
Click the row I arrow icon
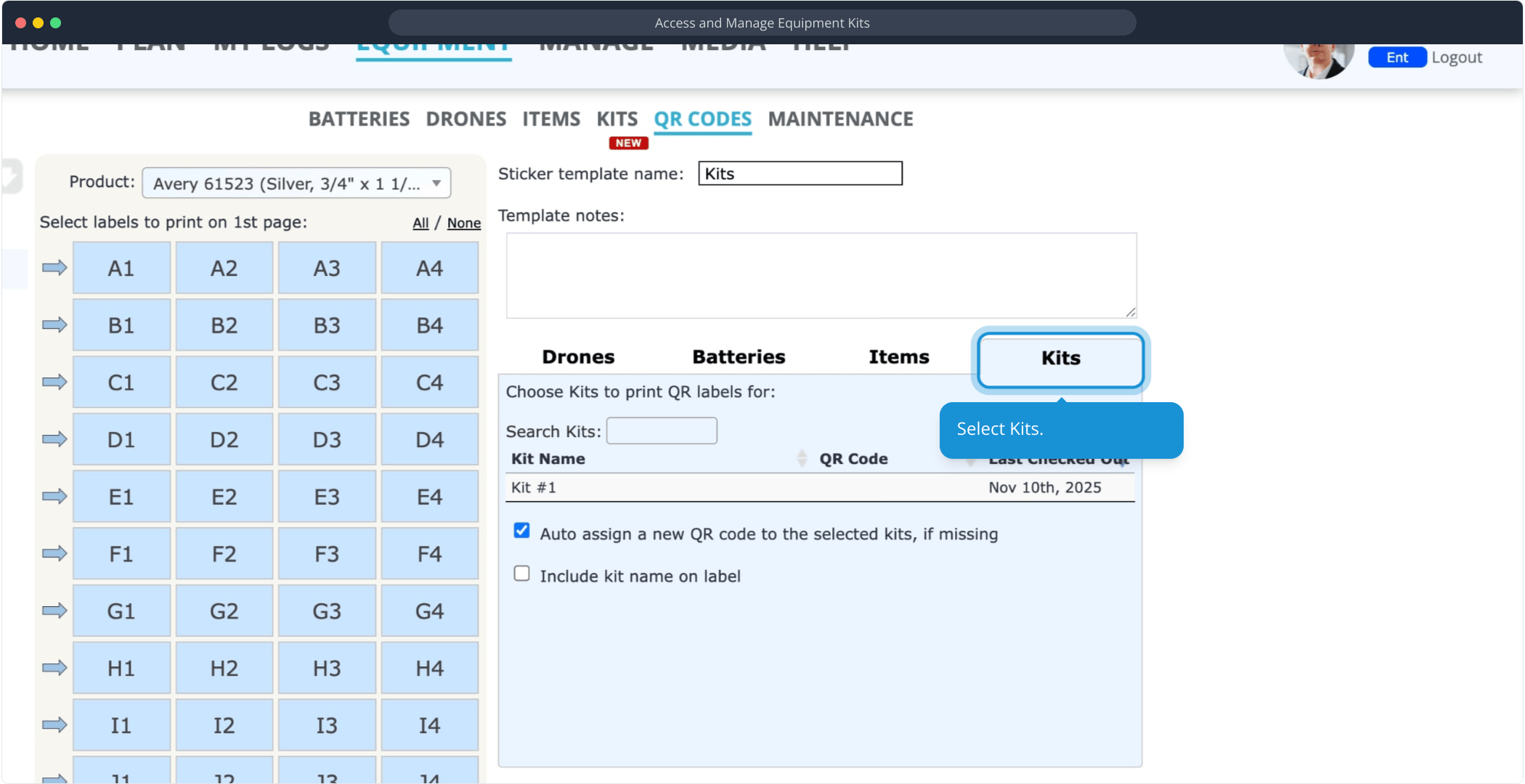click(54, 724)
